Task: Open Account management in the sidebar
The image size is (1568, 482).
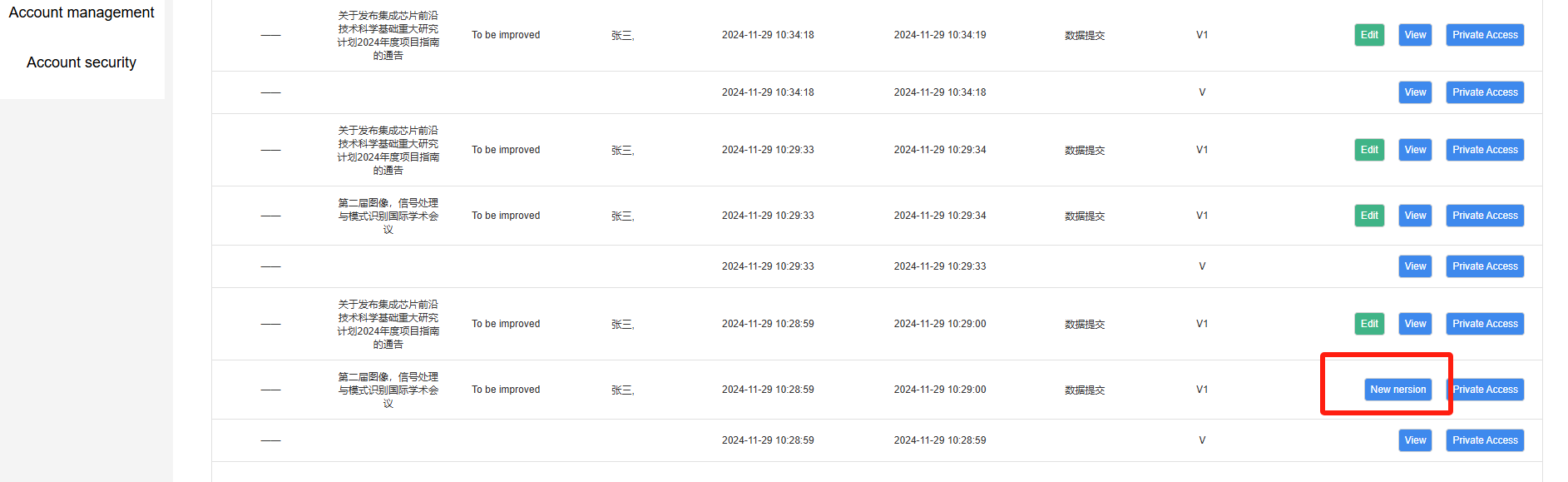Action: 82,12
